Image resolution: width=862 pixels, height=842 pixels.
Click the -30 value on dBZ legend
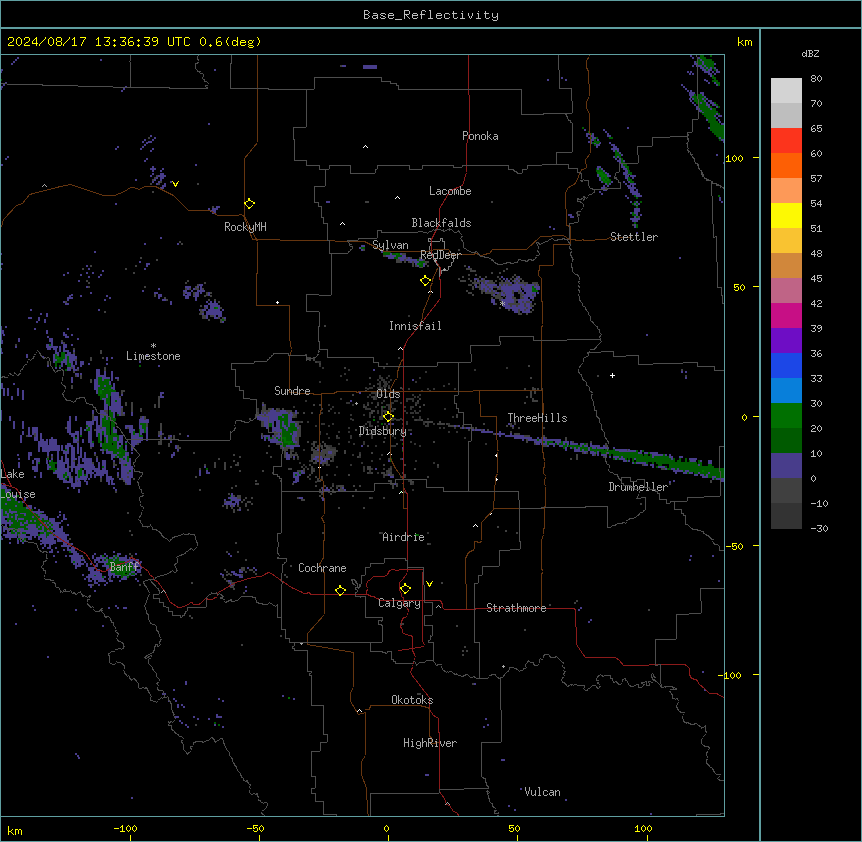[x=819, y=528]
